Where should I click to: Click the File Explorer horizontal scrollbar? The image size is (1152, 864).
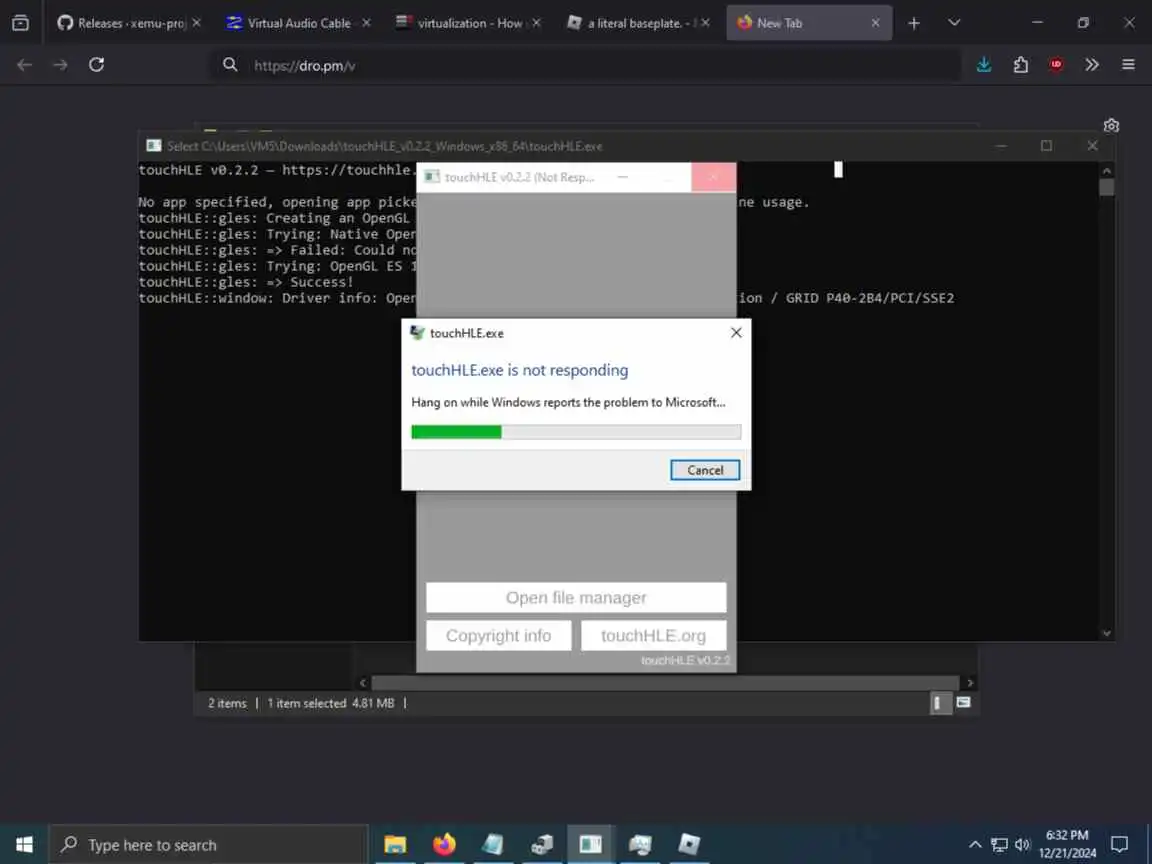665,683
